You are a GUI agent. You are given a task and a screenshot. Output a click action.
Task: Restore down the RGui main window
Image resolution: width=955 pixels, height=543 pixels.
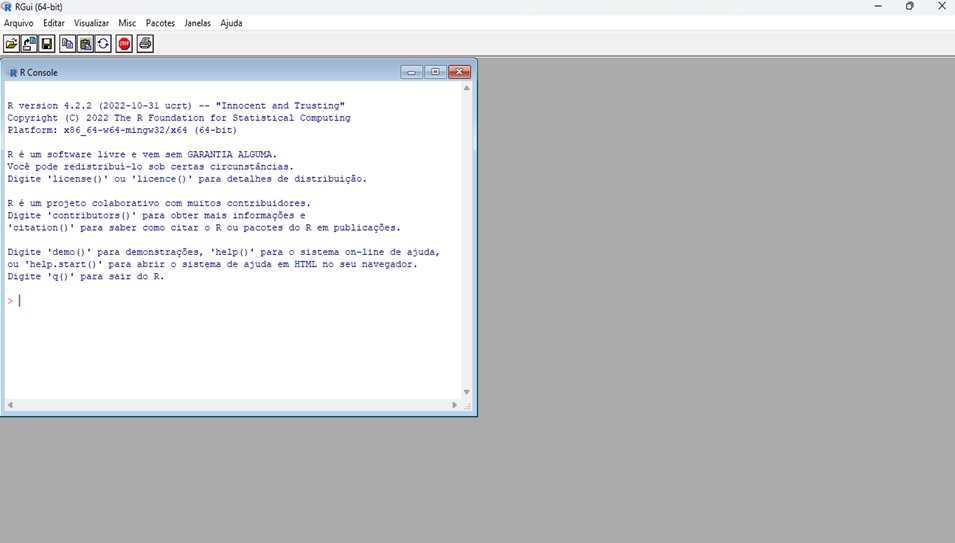pyautogui.click(x=909, y=6)
